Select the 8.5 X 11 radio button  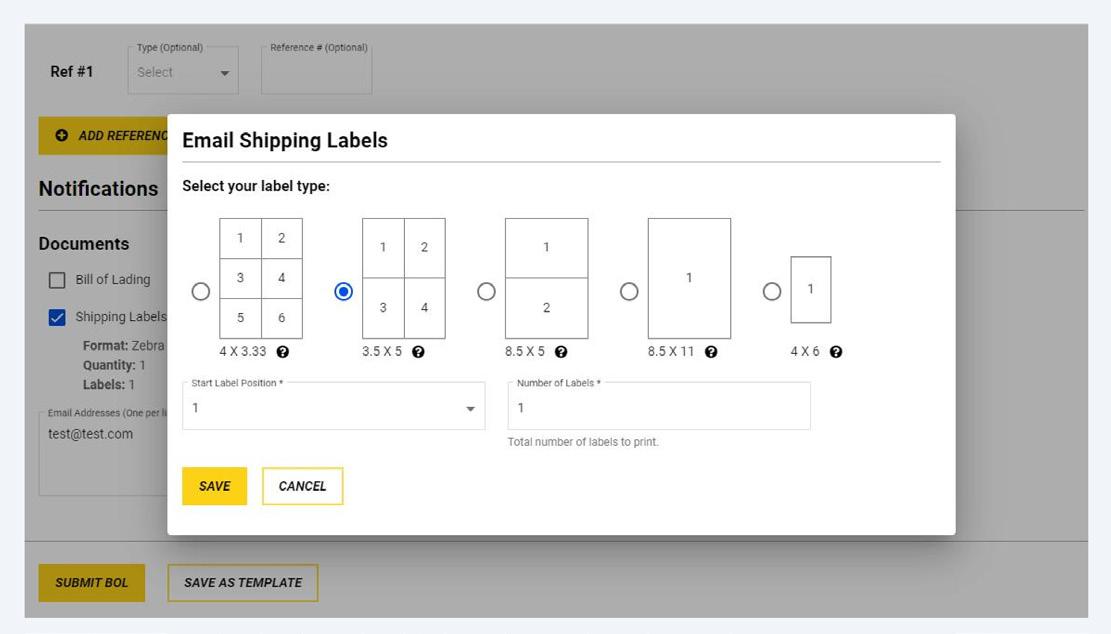[x=629, y=292]
